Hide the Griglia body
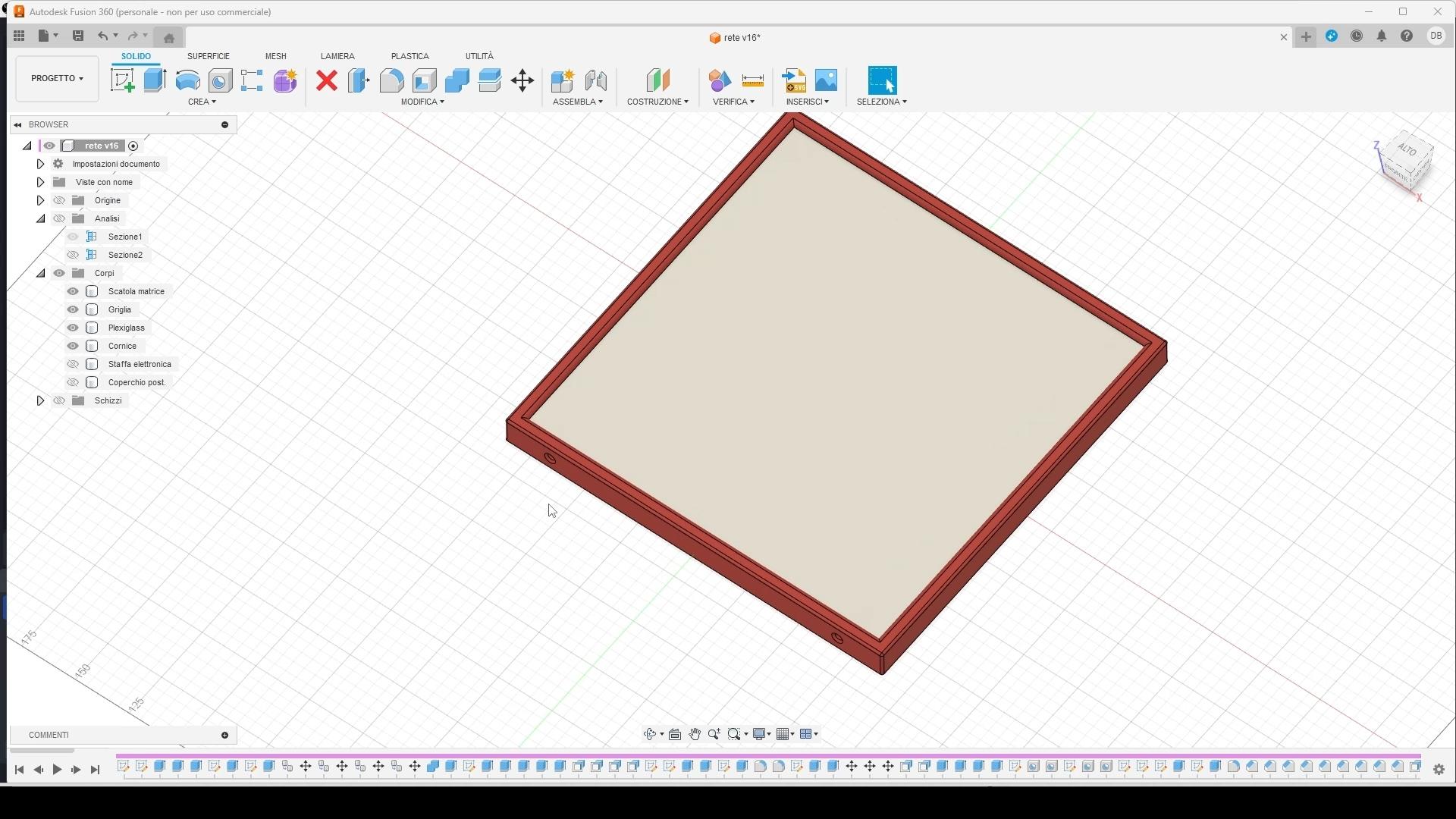The image size is (1456, 819). click(x=73, y=309)
